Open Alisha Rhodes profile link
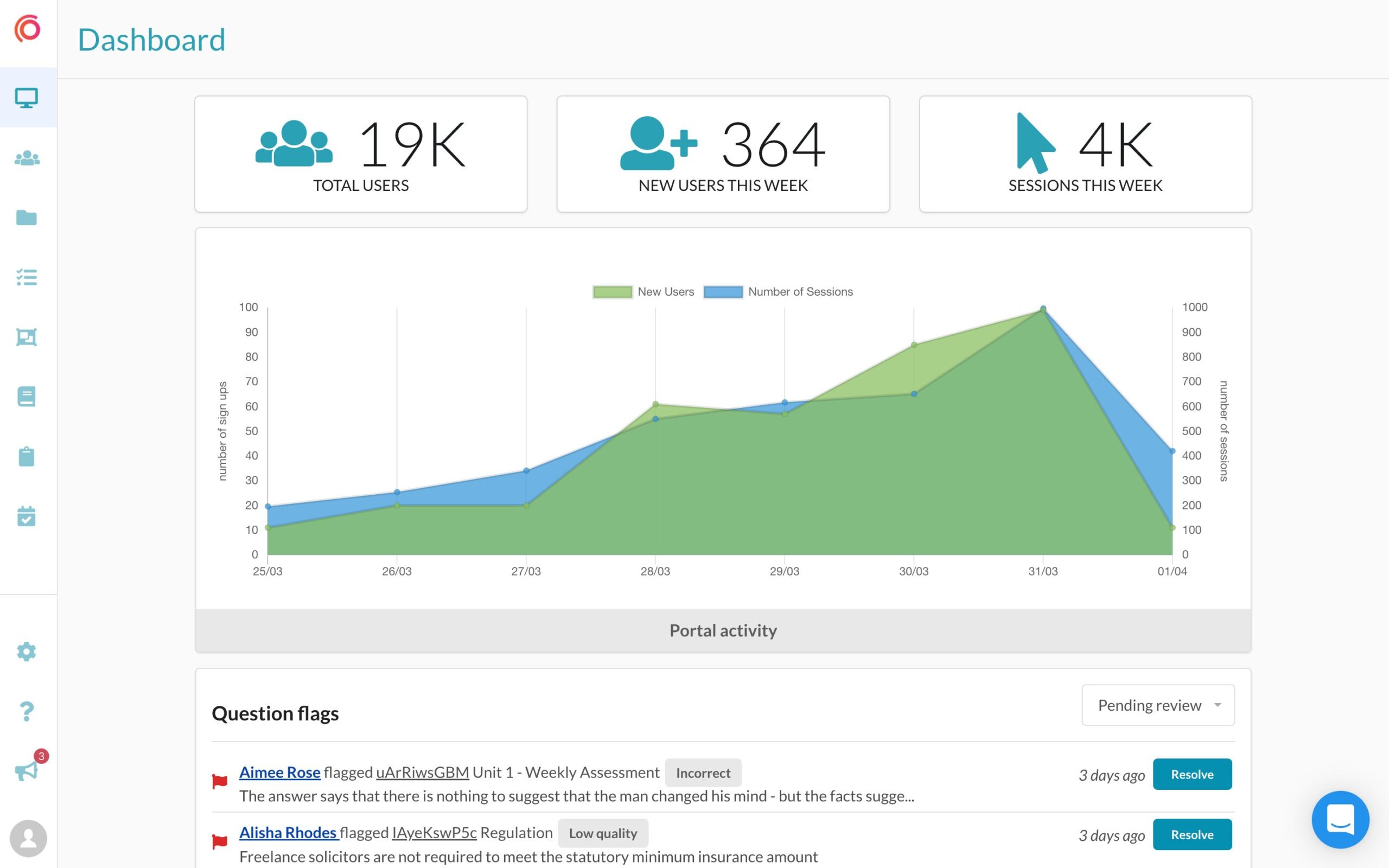 click(288, 832)
